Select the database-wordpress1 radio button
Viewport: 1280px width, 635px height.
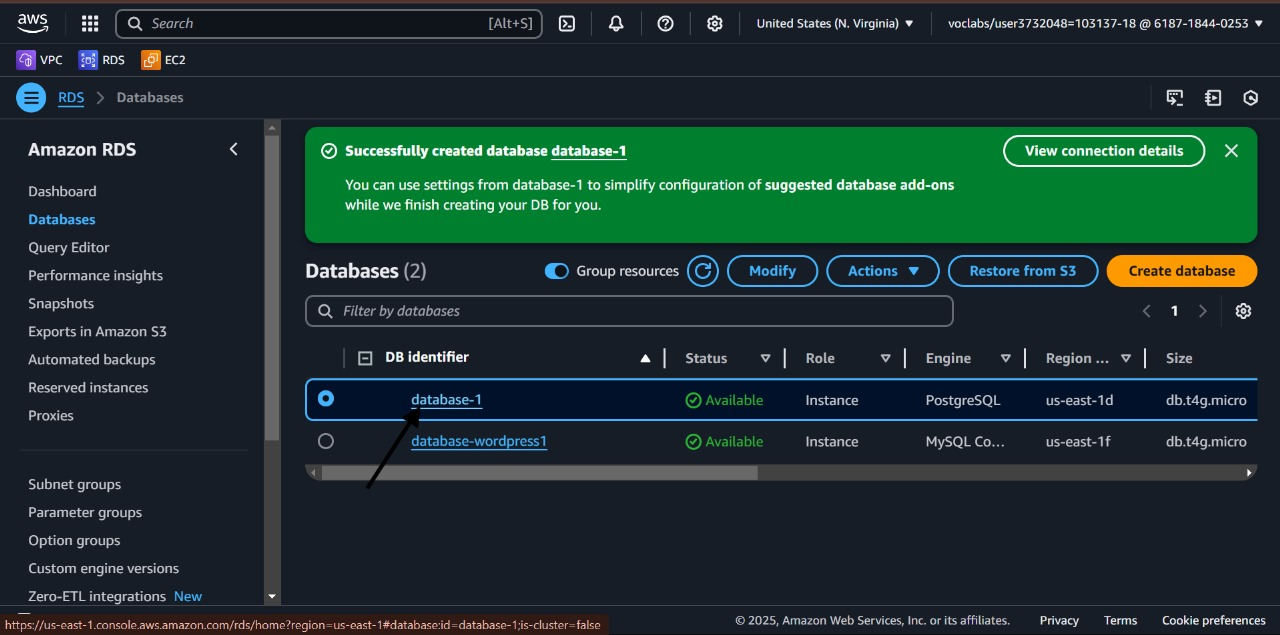tap(326, 441)
